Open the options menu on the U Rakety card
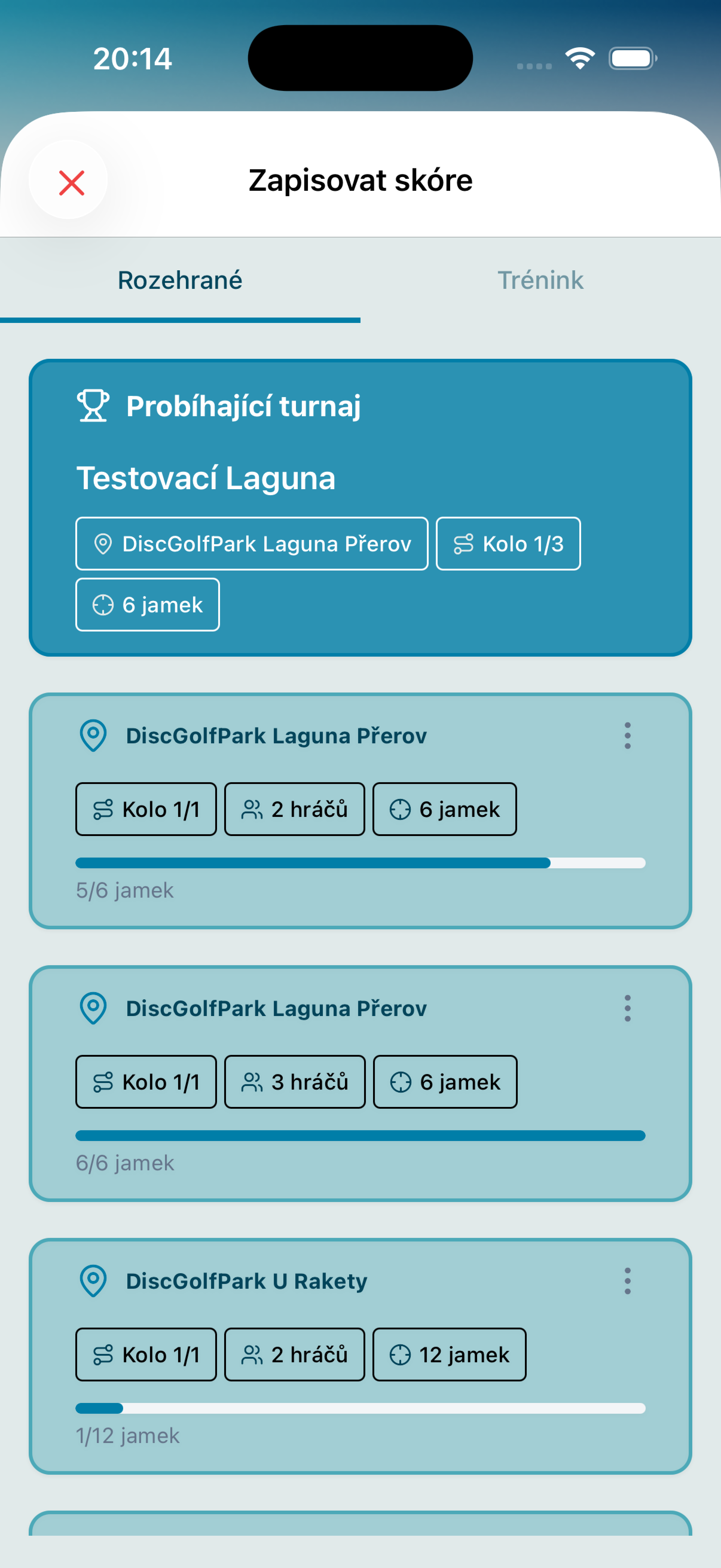 (x=627, y=1280)
